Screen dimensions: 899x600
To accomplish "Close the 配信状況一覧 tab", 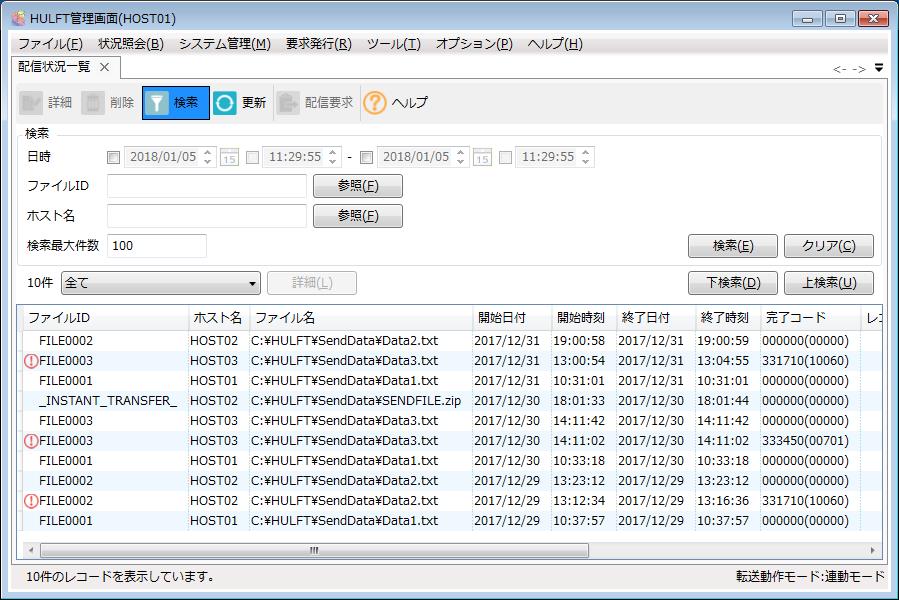I will pos(104,67).
